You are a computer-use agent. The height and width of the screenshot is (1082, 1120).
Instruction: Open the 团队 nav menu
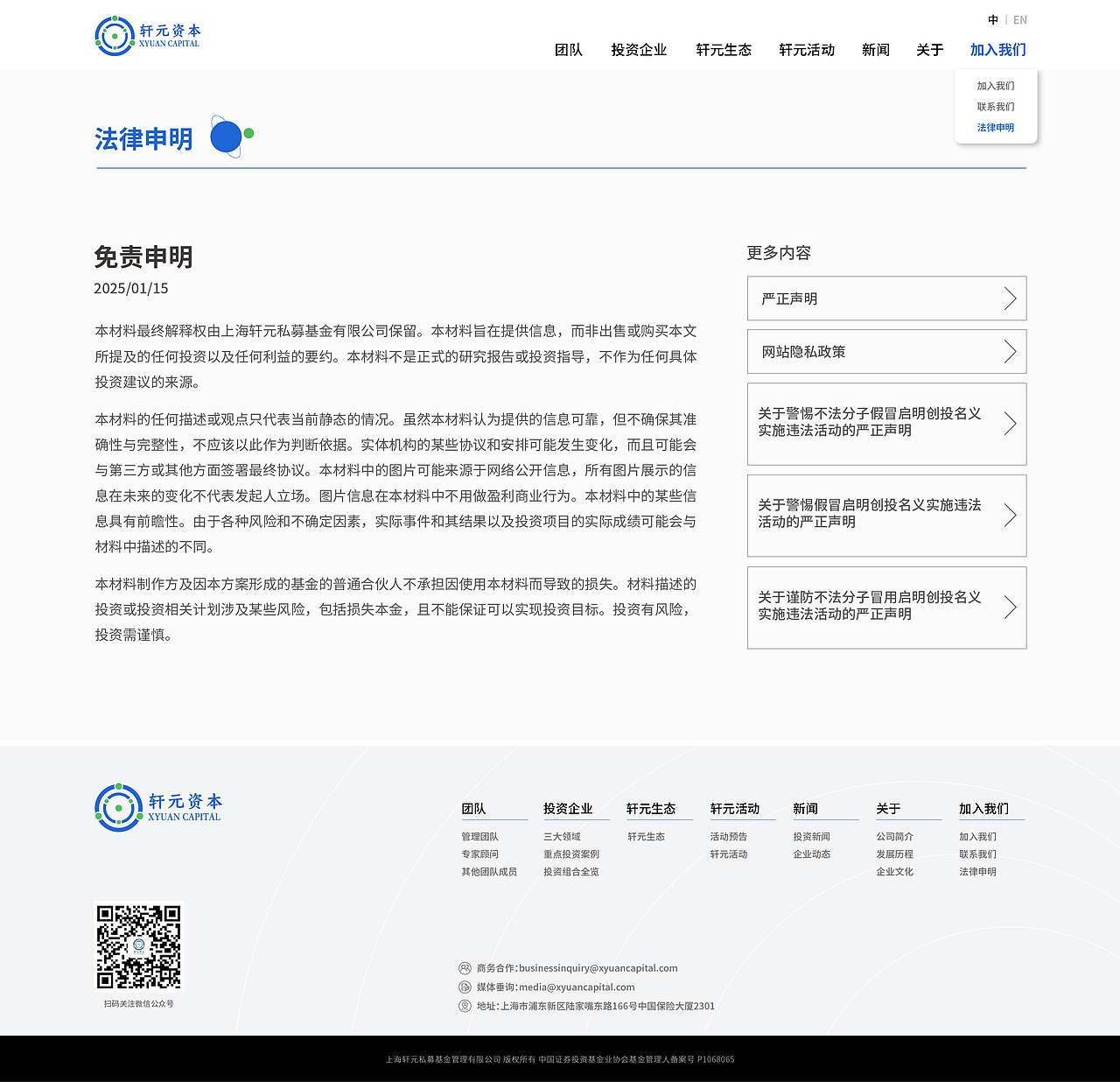(569, 50)
